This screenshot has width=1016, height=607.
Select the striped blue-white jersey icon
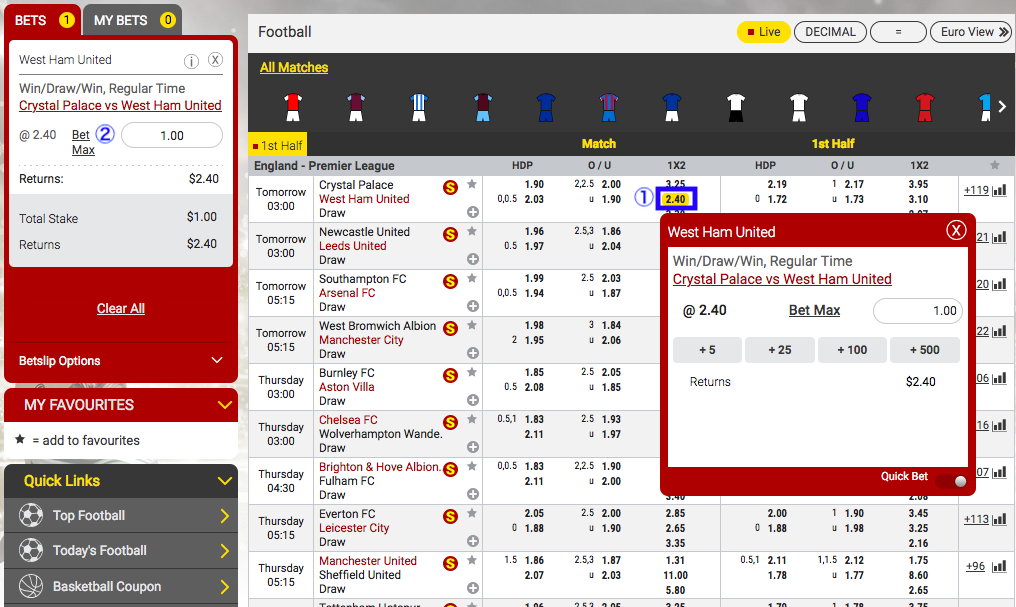(x=419, y=108)
